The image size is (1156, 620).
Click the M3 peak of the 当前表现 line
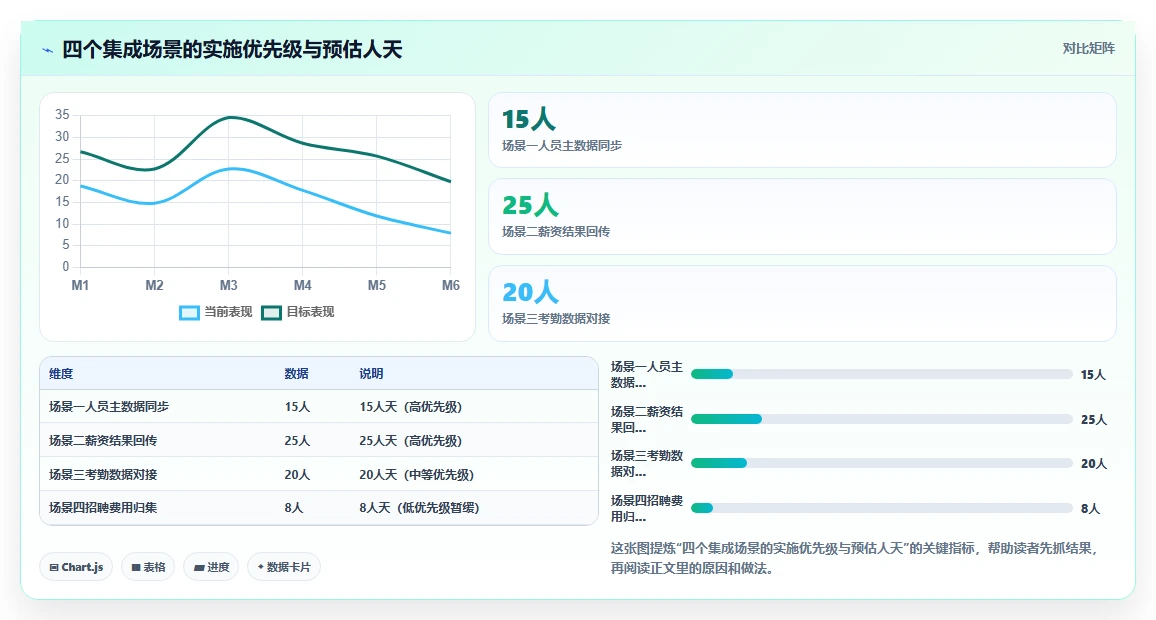click(x=231, y=169)
